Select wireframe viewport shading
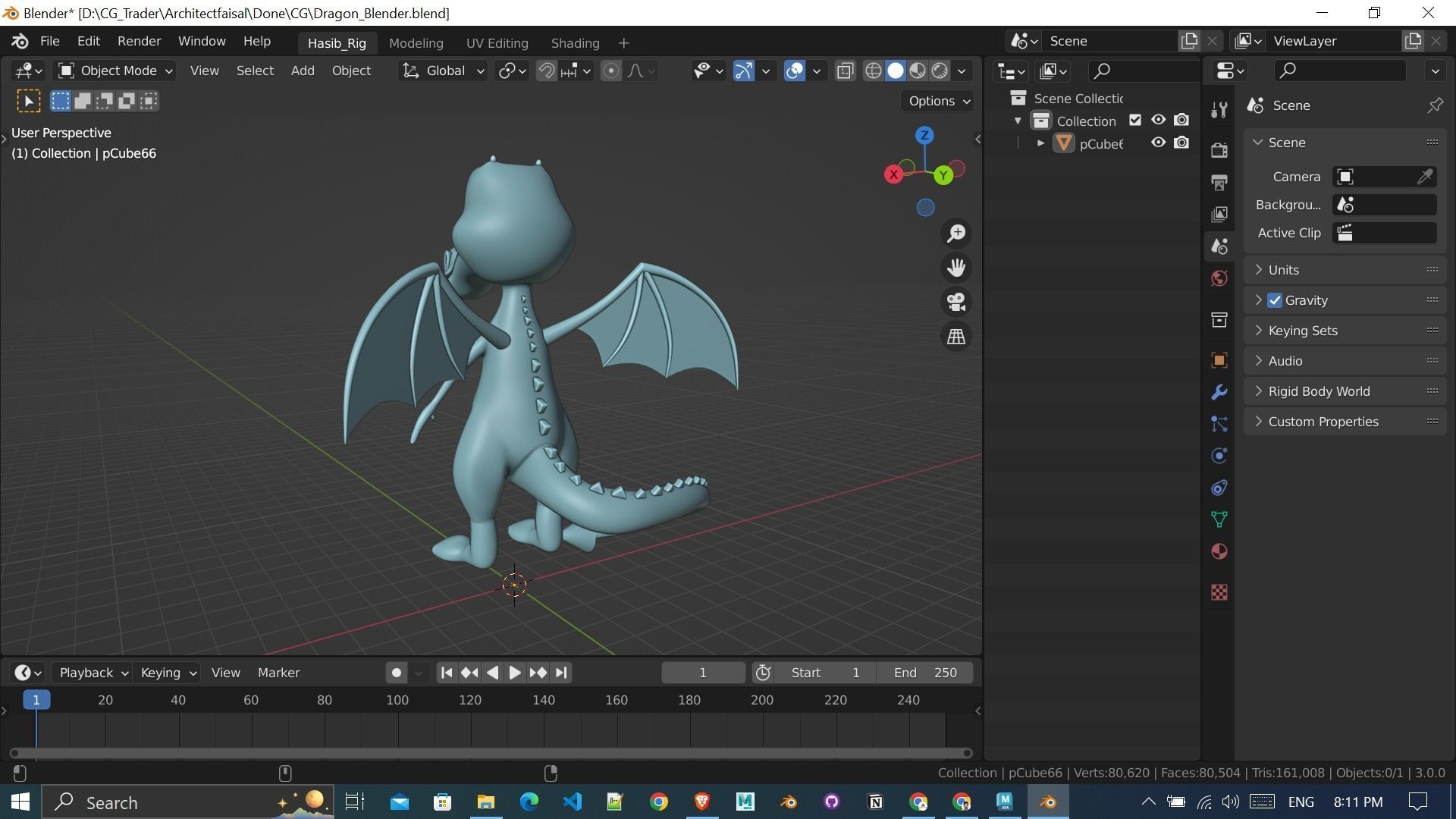This screenshot has height=819, width=1456. (x=874, y=71)
